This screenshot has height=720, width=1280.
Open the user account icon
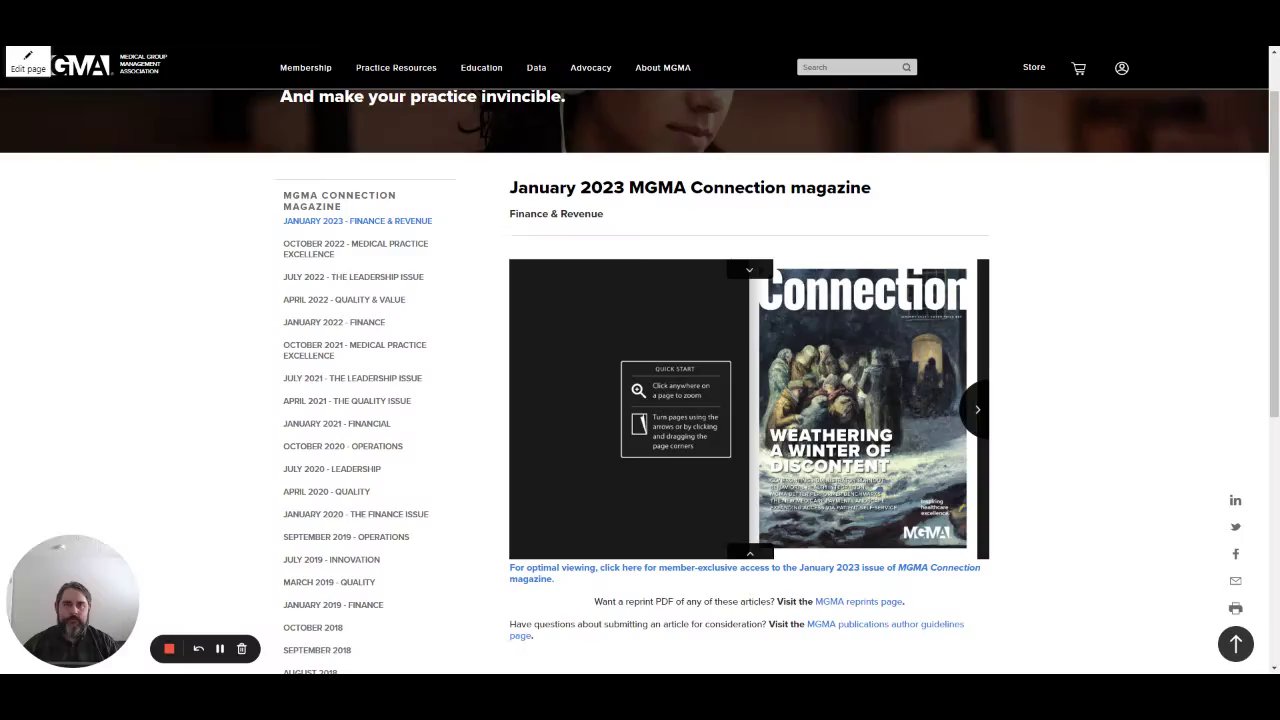pyautogui.click(x=1122, y=68)
